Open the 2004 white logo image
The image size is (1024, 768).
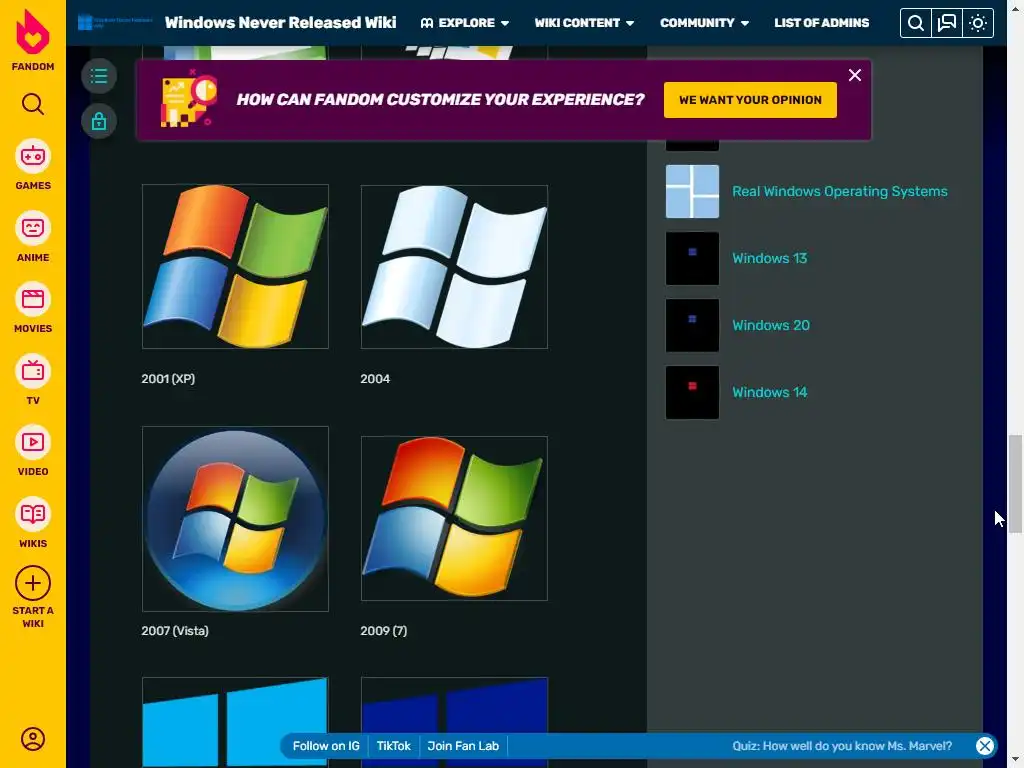455,266
